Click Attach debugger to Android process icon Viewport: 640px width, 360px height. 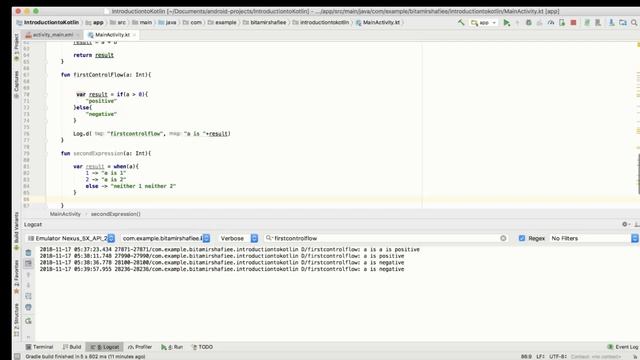pyautogui.click(x=562, y=23)
